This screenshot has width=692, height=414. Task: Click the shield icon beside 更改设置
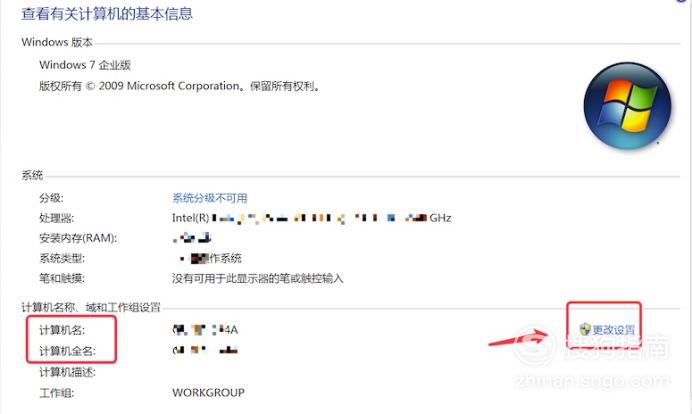click(x=585, y=329)
